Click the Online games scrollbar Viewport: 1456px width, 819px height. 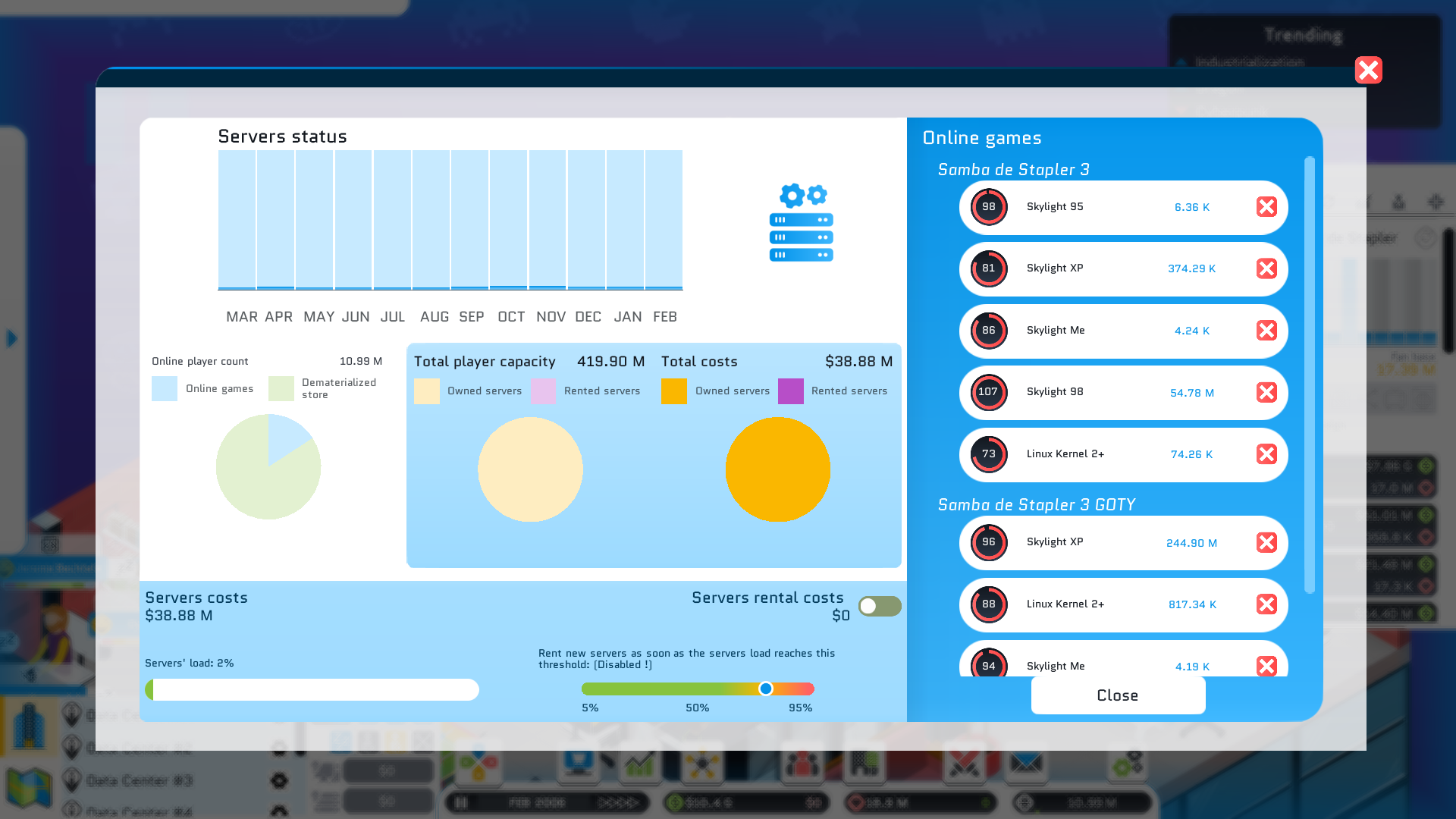coord(1309,375)
